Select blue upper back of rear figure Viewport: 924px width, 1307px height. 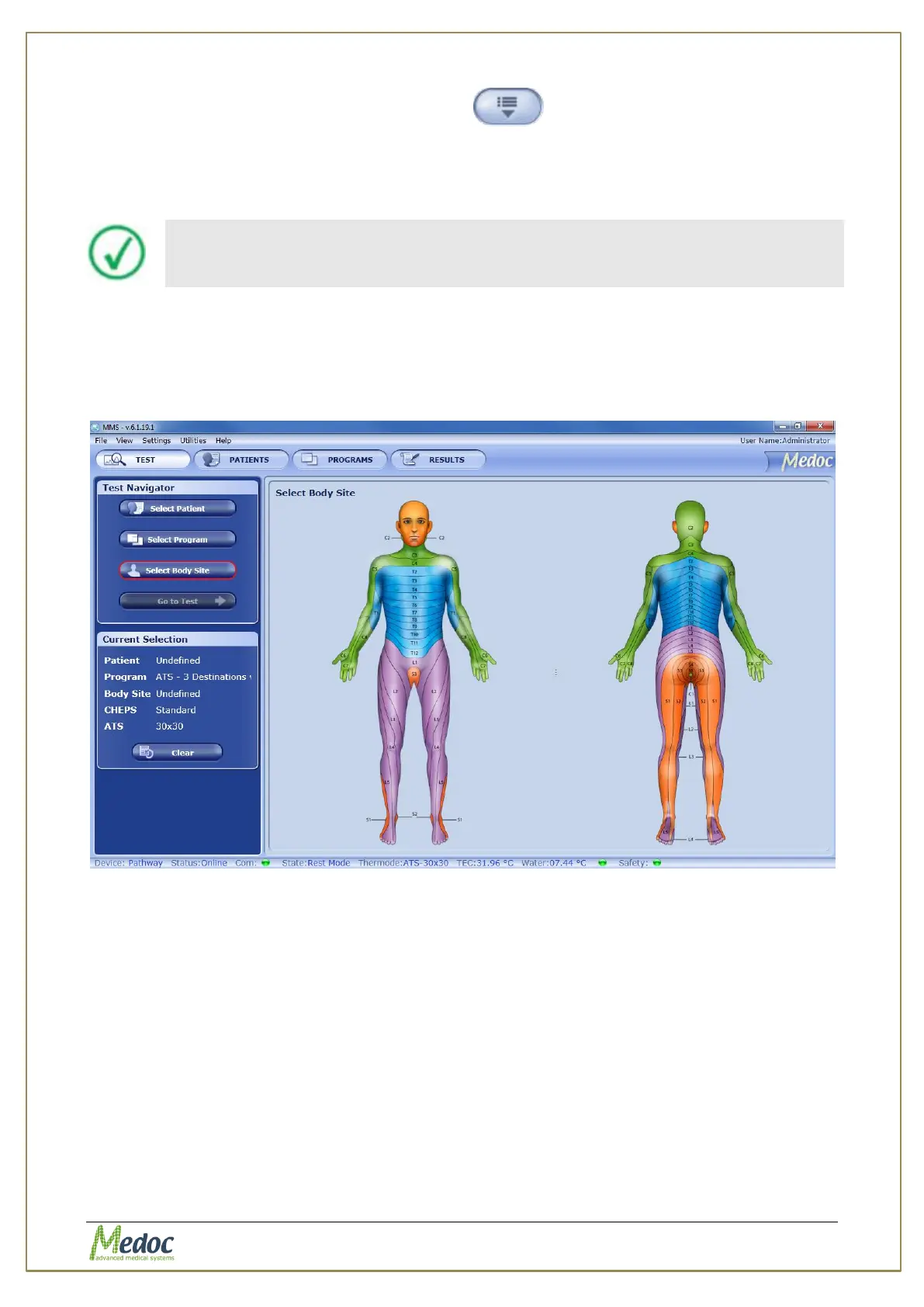(690, 594)
